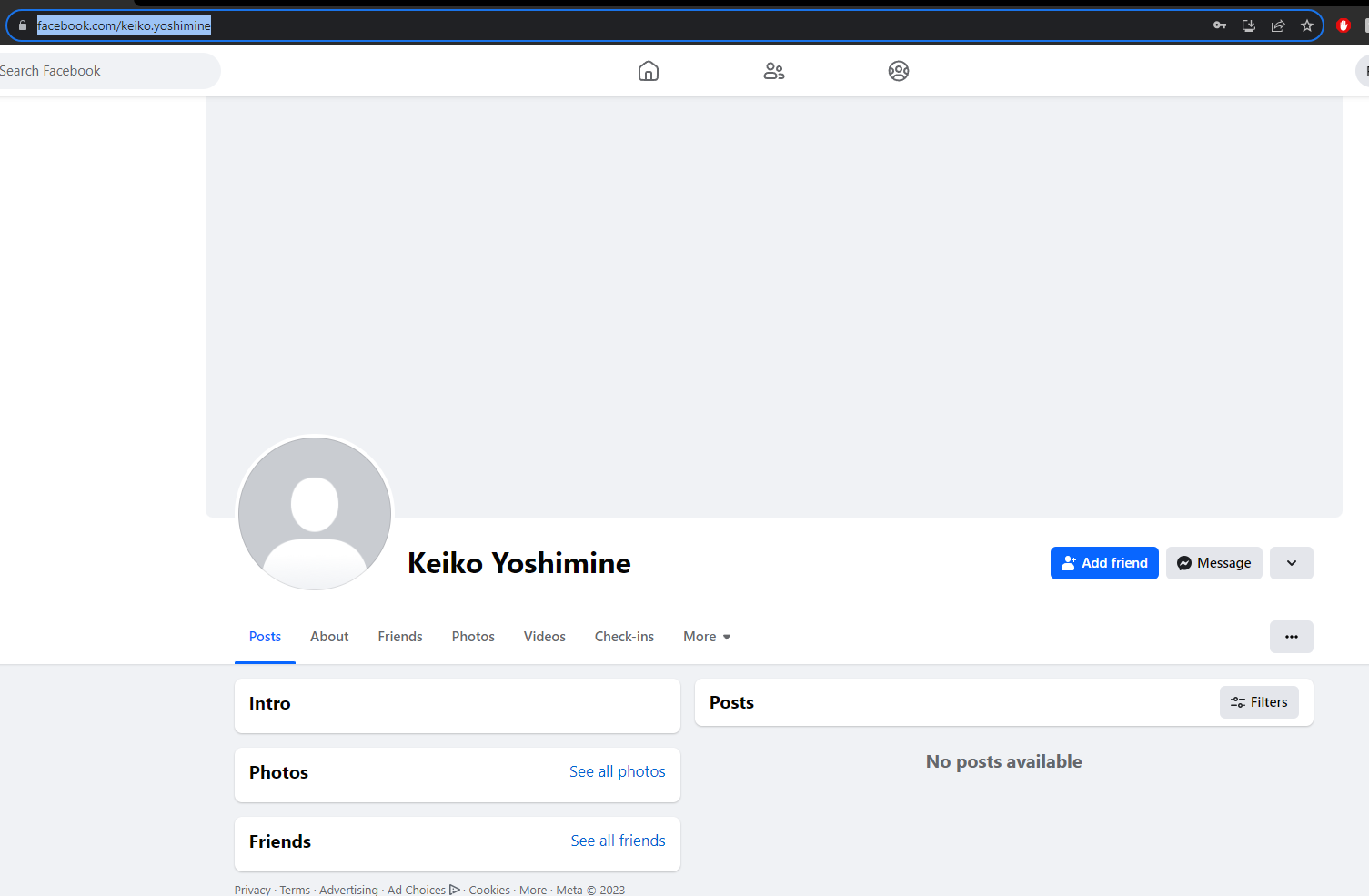Open the Friends icon in top navigation

pos(774,71)
